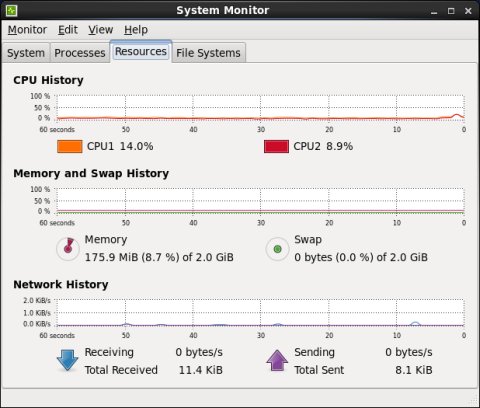Open the Edit menu
The height and width of the screenshot is (408, 480).
click(x=68, y=30)
